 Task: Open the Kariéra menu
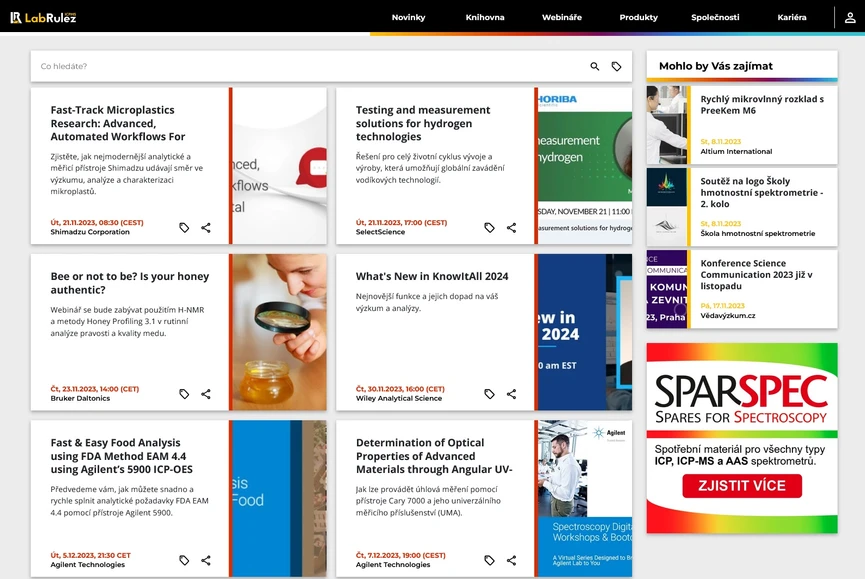[x=792, y=17]
